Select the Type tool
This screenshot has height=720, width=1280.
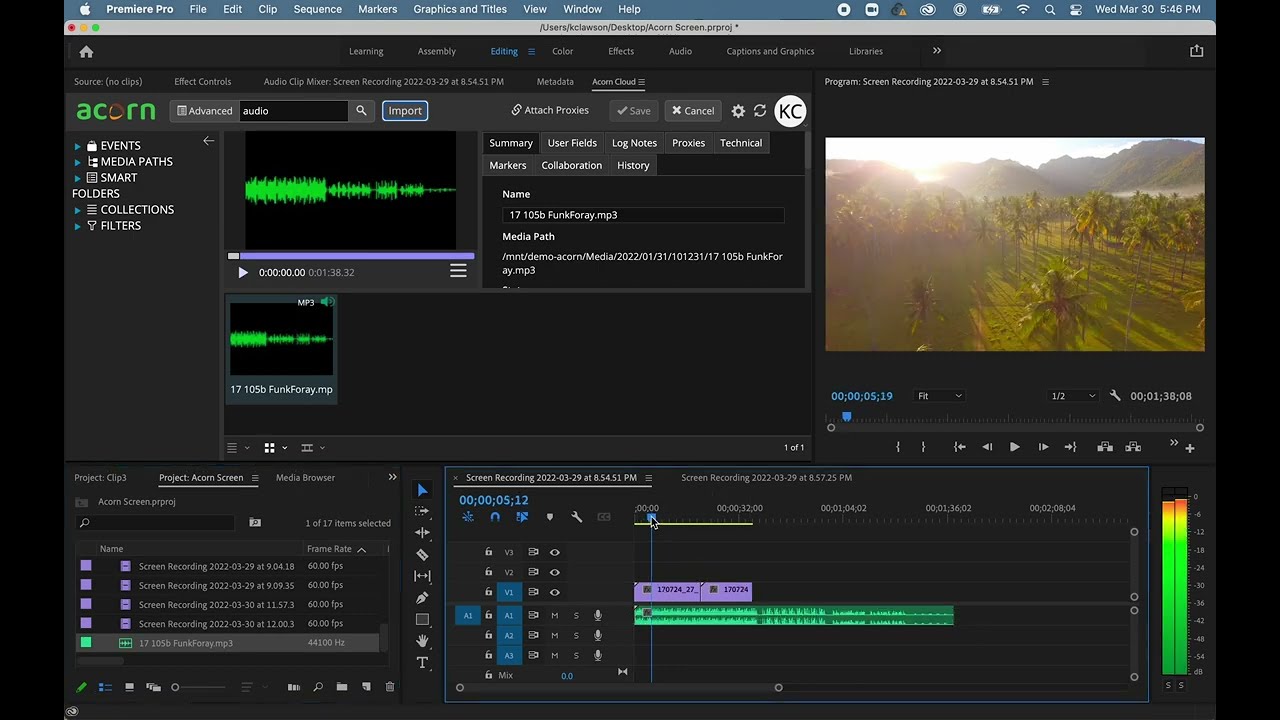422,662
